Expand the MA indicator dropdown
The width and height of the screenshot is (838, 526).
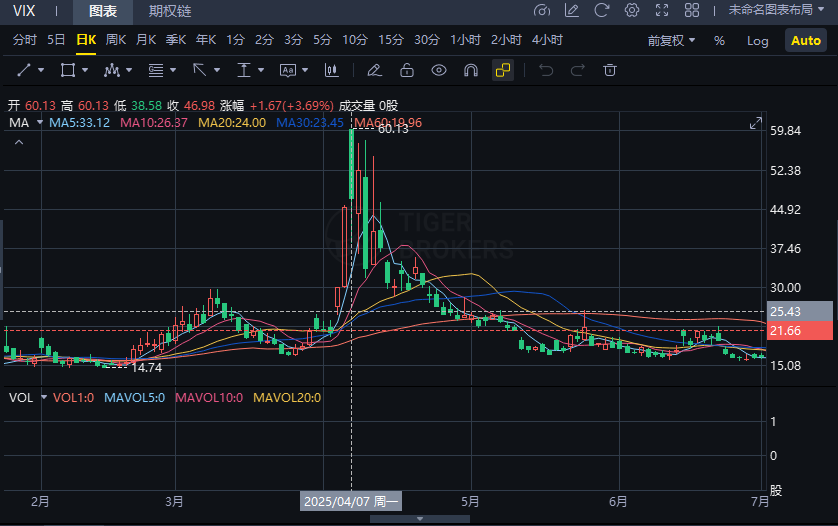click(x=40, y=123)
